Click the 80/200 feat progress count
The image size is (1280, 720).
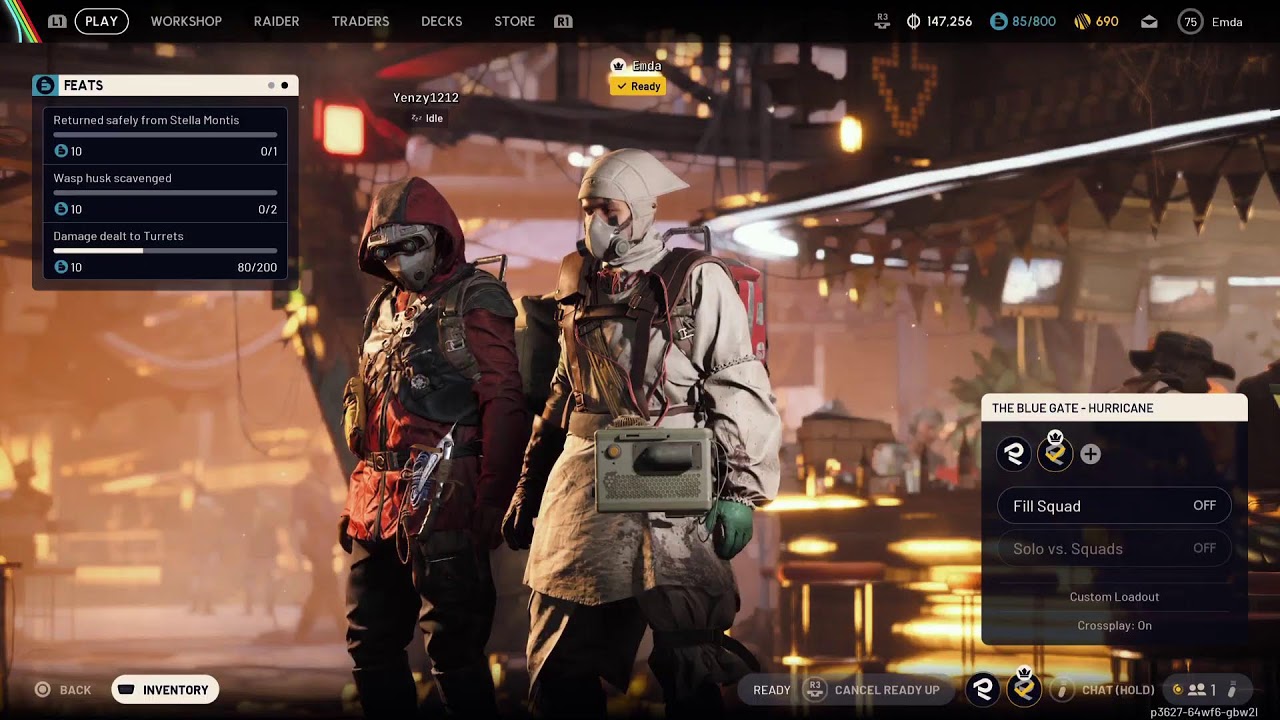tap(257, 267)
